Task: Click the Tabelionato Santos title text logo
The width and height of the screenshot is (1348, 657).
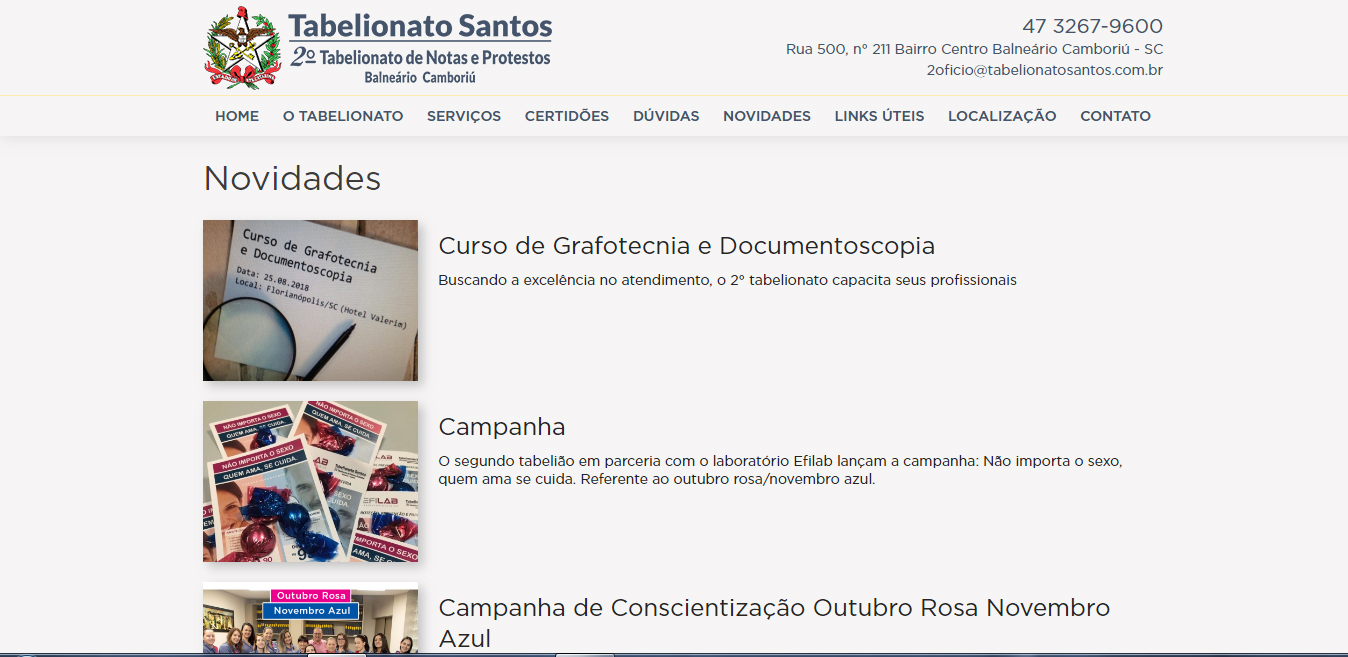Action: pyautogui.click(x=420, y=48)
